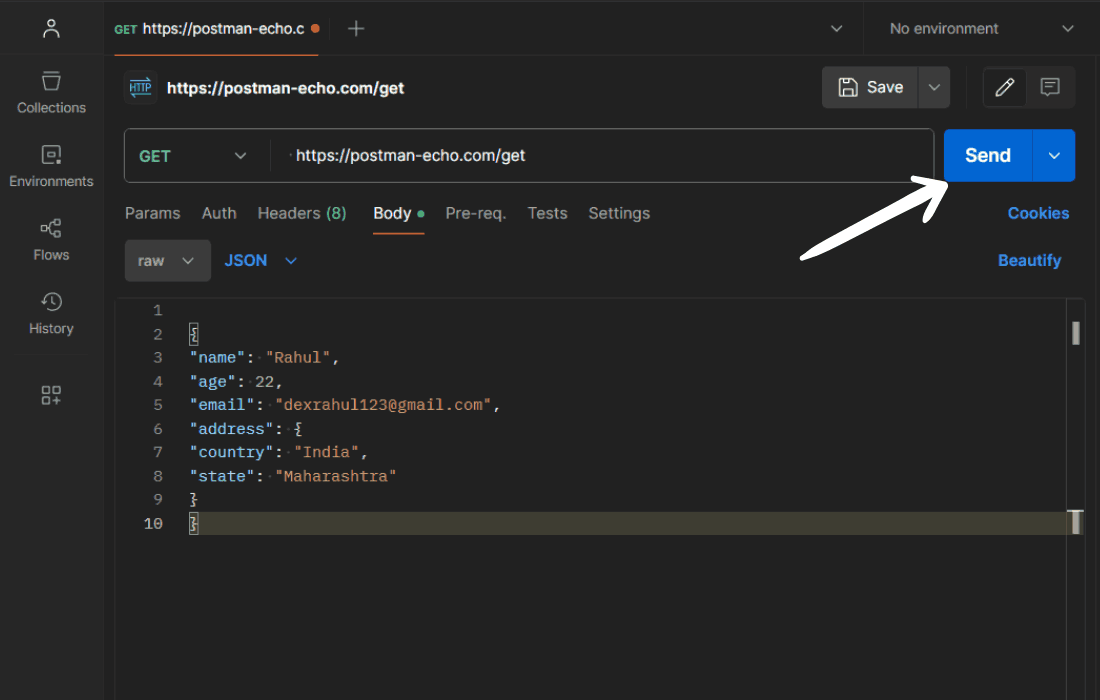Open the Environments sidebar panel

pyautogui.click(x=51, y=166)
